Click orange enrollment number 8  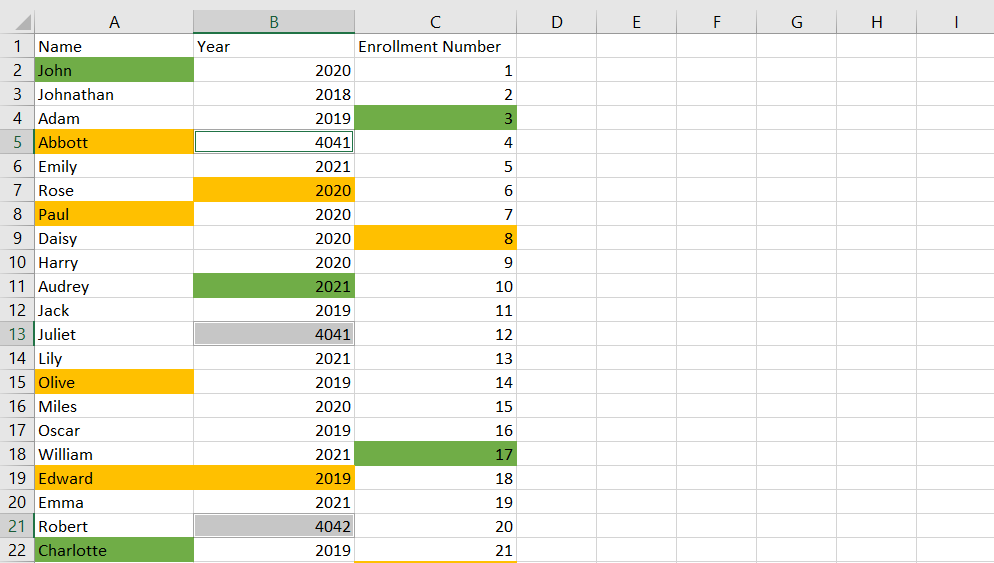[436, 238]
